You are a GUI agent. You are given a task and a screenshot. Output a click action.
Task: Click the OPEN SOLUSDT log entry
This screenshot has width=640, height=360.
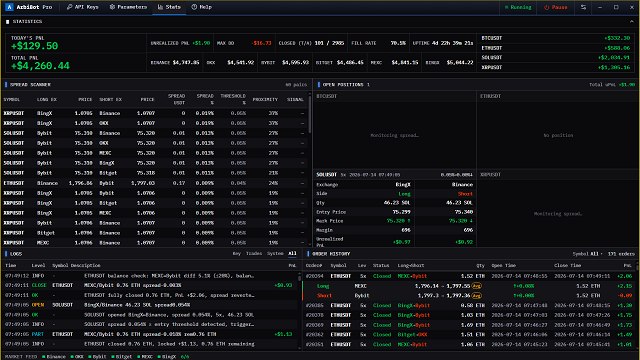[x=150, y=305]
